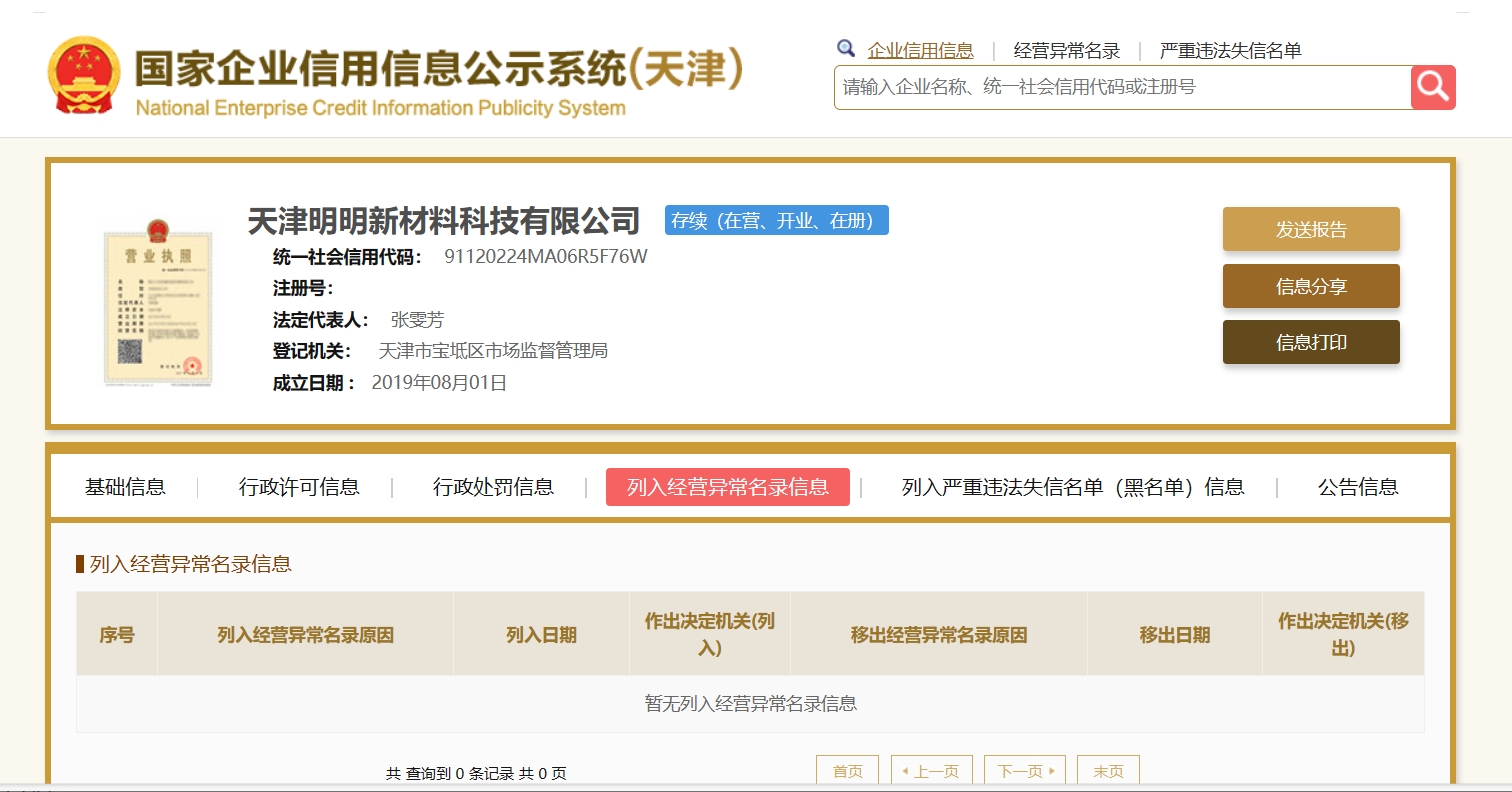1512x792 pixels.
Task: Click the 移出经营异常名录原因 column header
Action: tap(939, 634)
